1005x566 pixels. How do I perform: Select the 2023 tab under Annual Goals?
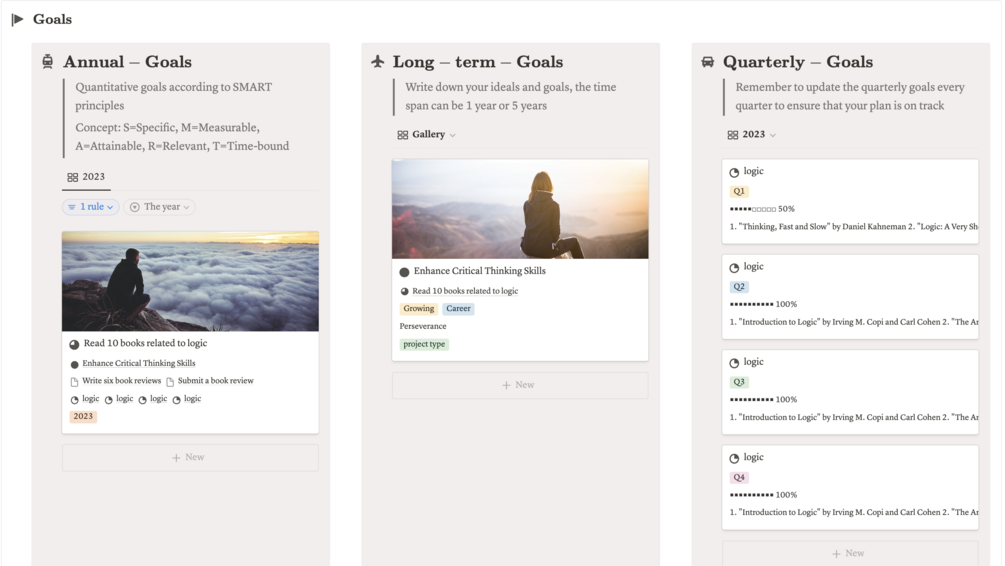click(x=86, y=177)
